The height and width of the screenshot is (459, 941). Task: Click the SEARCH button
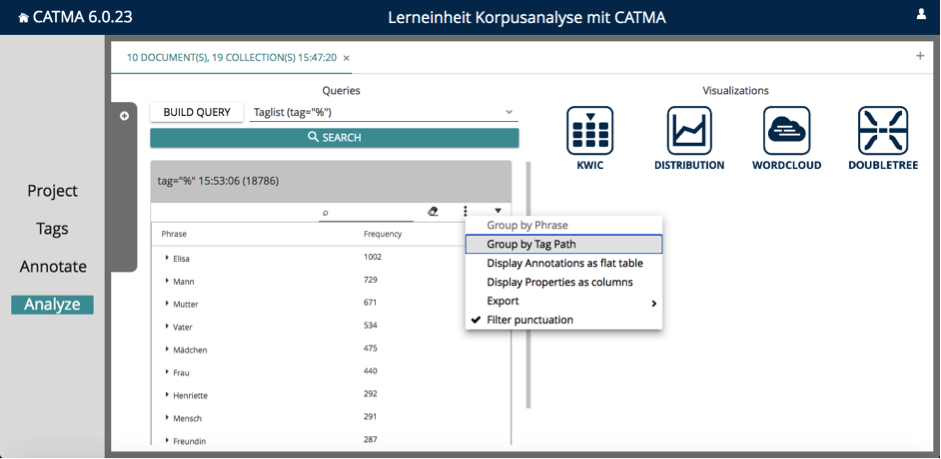(334, 137)
